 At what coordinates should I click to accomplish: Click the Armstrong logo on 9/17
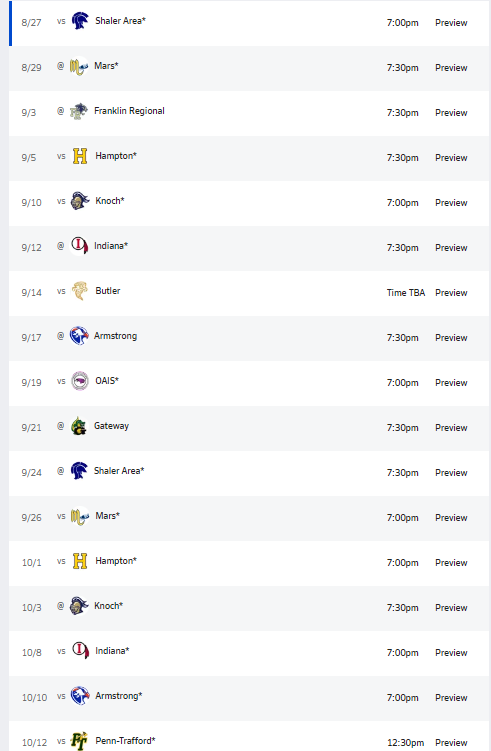click(x=79, y=336)
